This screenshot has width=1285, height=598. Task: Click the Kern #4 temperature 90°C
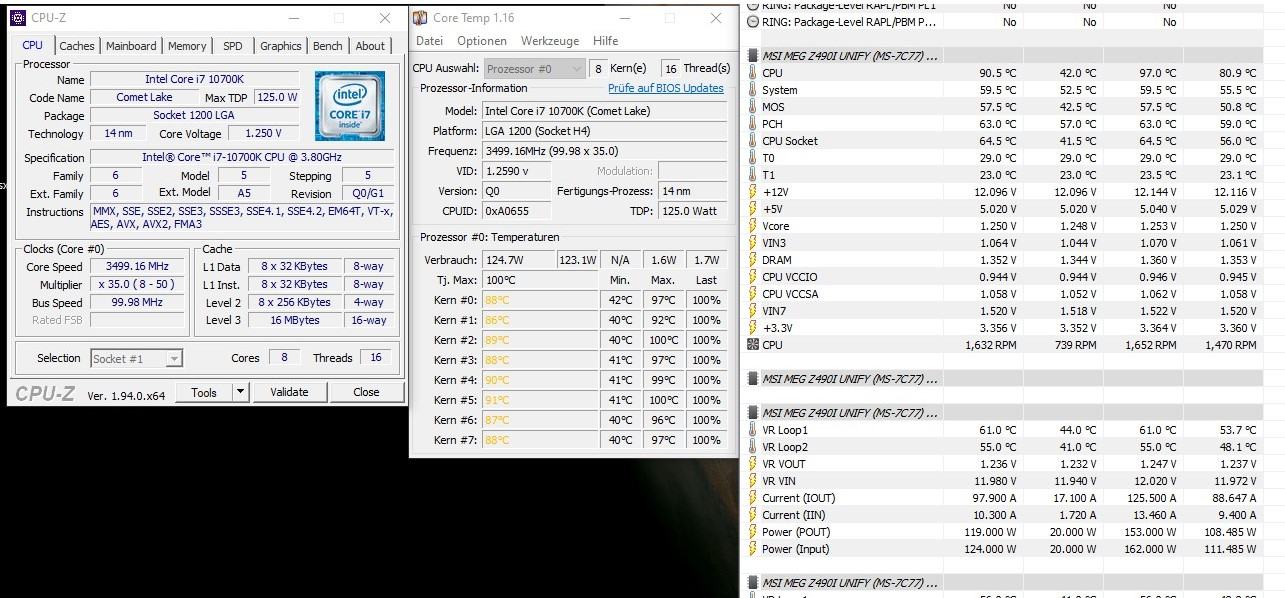(x=541, y=380)
